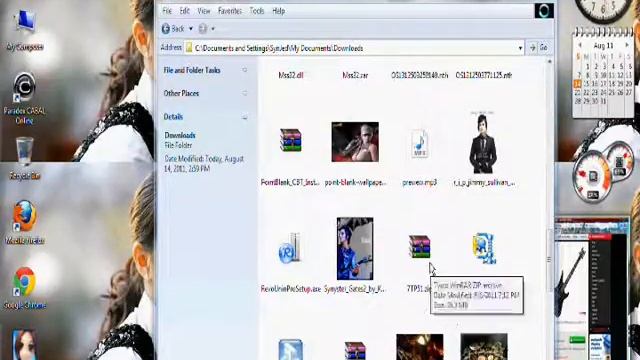This screenshot has height=360, width=640.
Task: Select the Mss32.dll file name
Action: (291, 75)
